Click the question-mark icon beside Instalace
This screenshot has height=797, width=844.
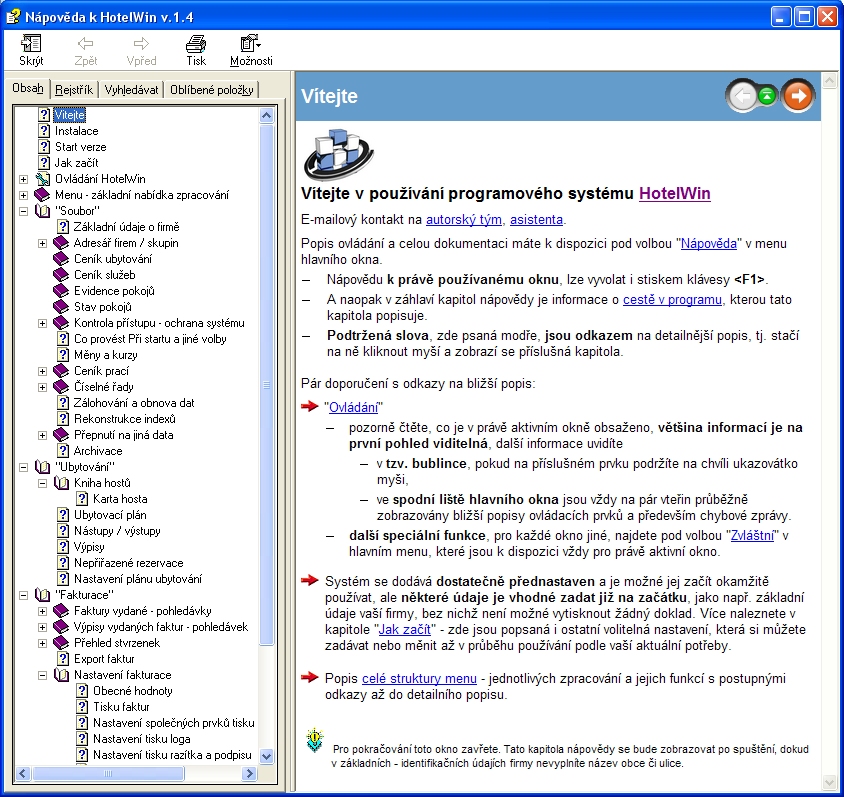[44, 131]
